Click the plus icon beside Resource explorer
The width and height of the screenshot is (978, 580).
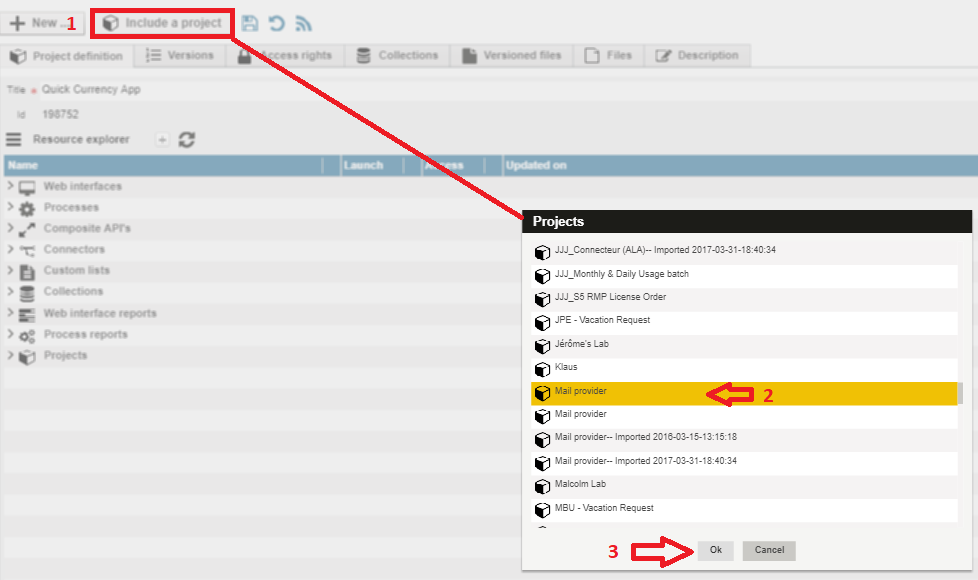[x=162, y=140]
